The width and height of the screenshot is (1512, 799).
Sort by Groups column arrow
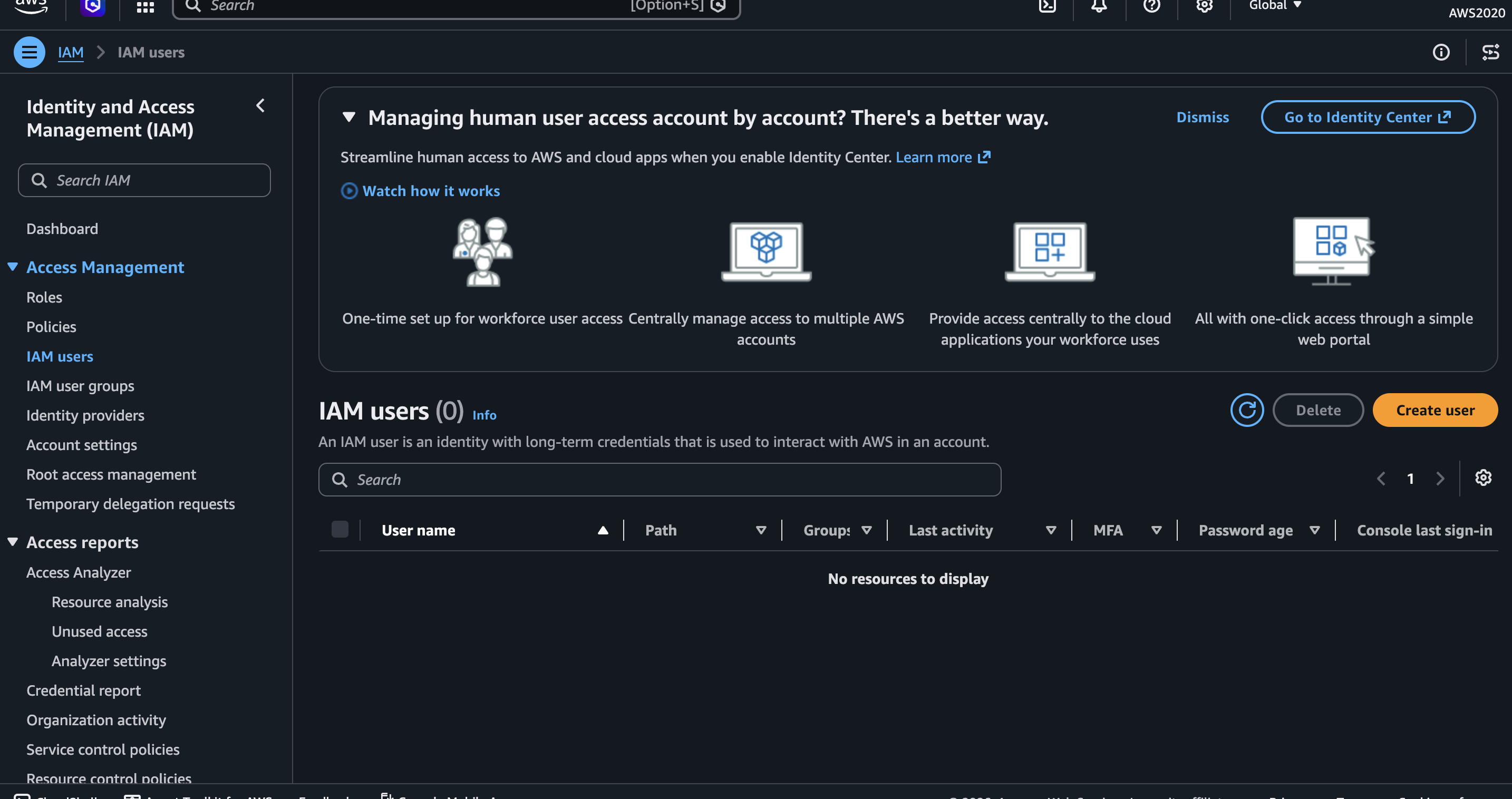866,530
